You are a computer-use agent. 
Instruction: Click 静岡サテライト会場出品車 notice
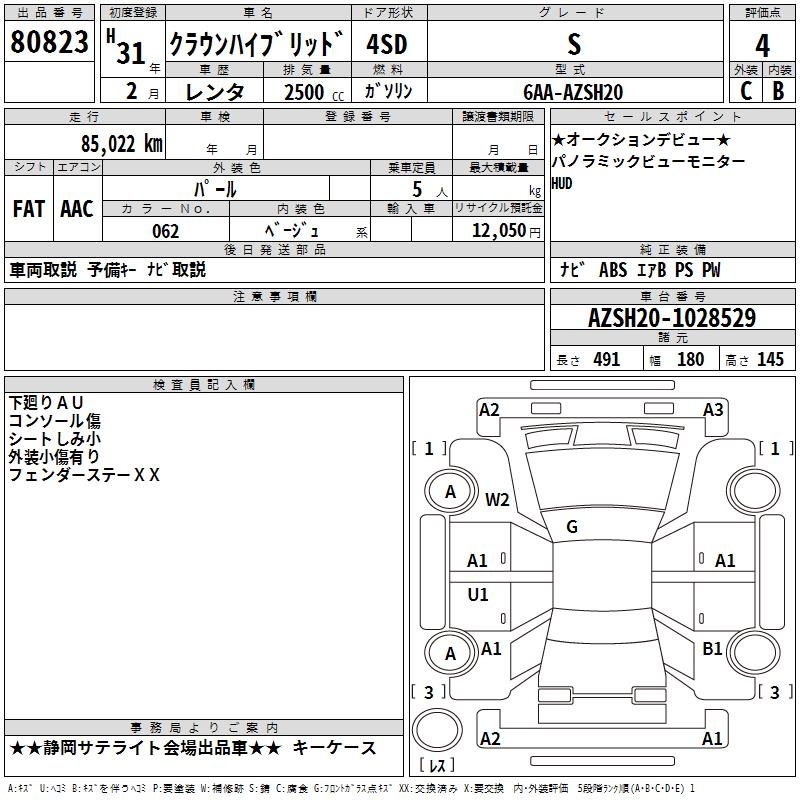[x=145, y=748]
